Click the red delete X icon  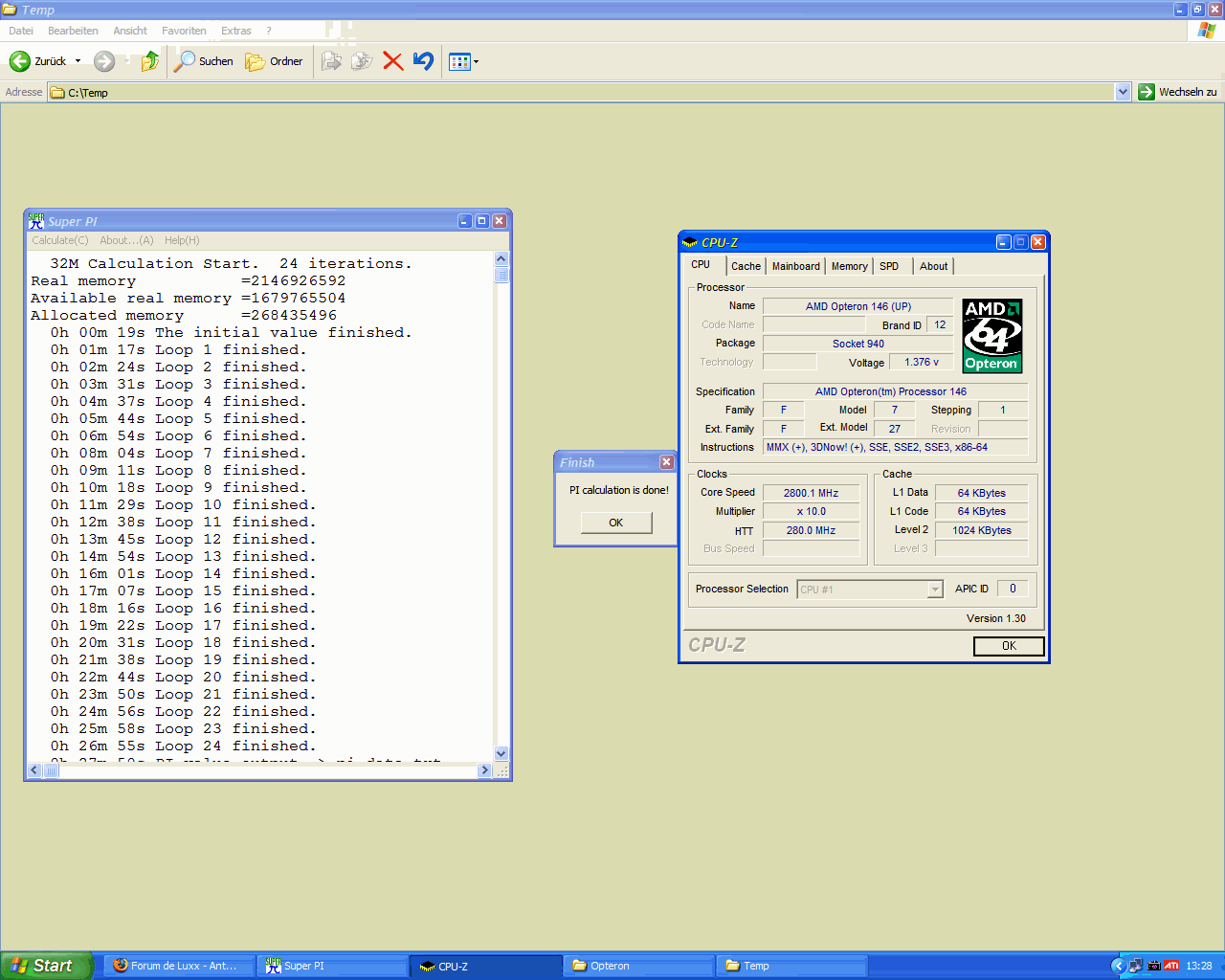(x=392, y=61)
